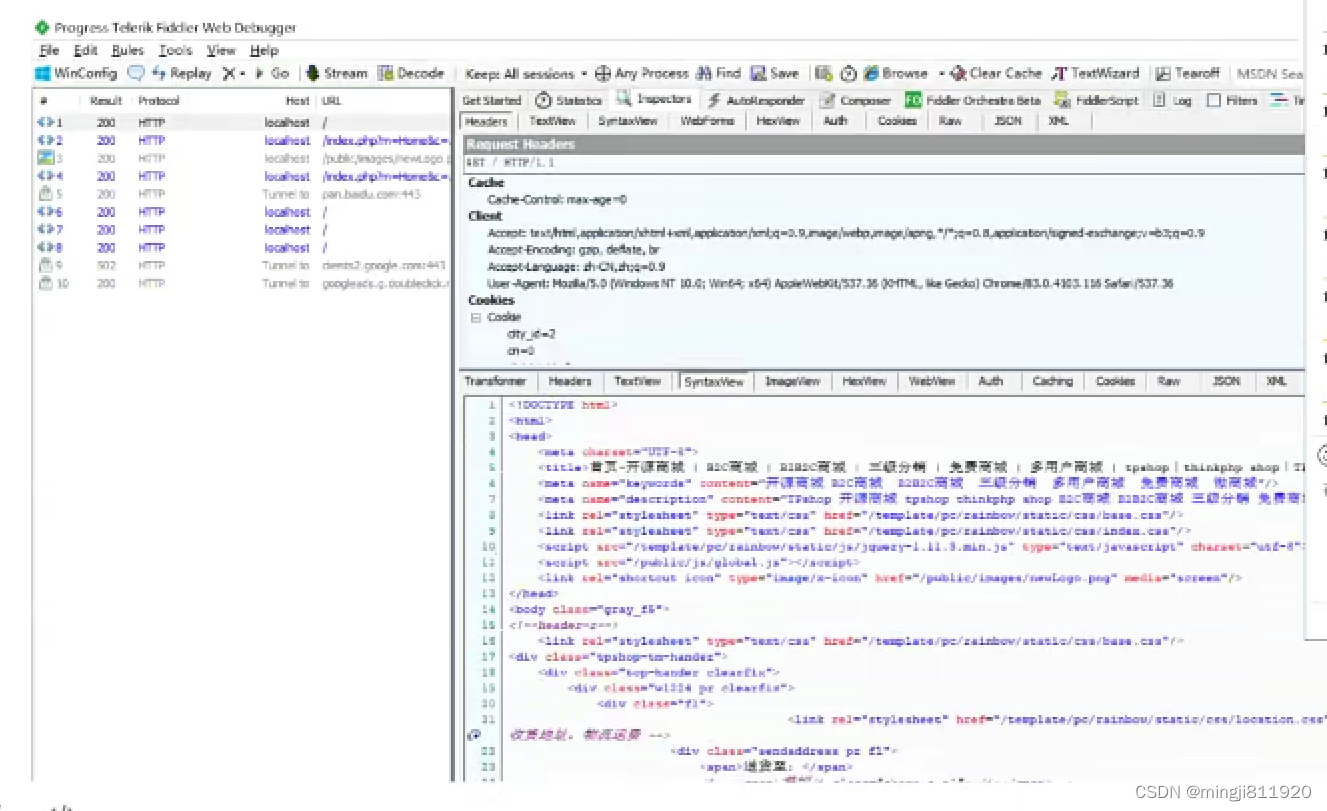Switch to the AutoResponder tab
Image resolution: width=1327 pixels, height=811 pixels.
(x=757, y=100)
